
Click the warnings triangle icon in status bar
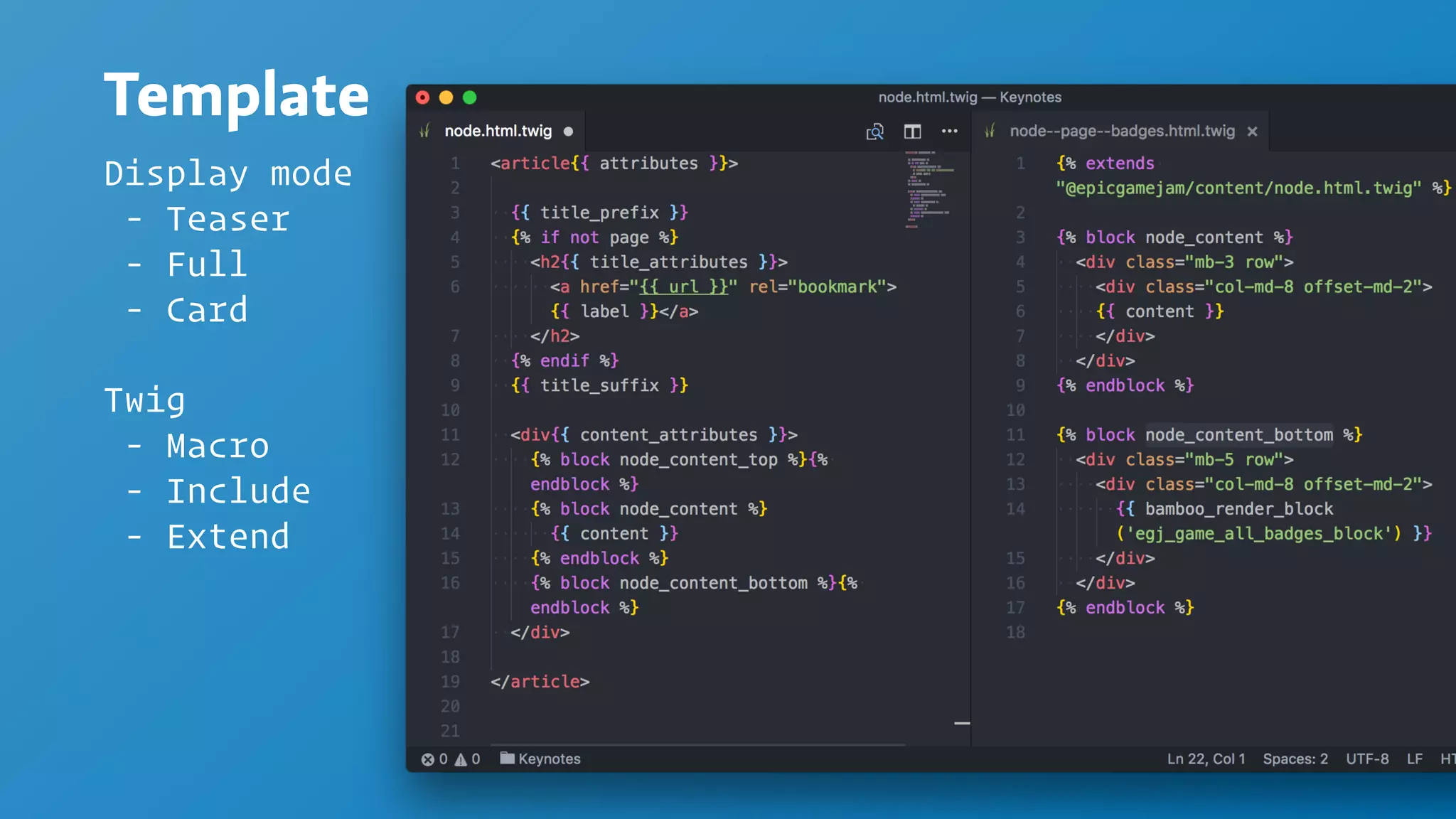tap(461, 759)
